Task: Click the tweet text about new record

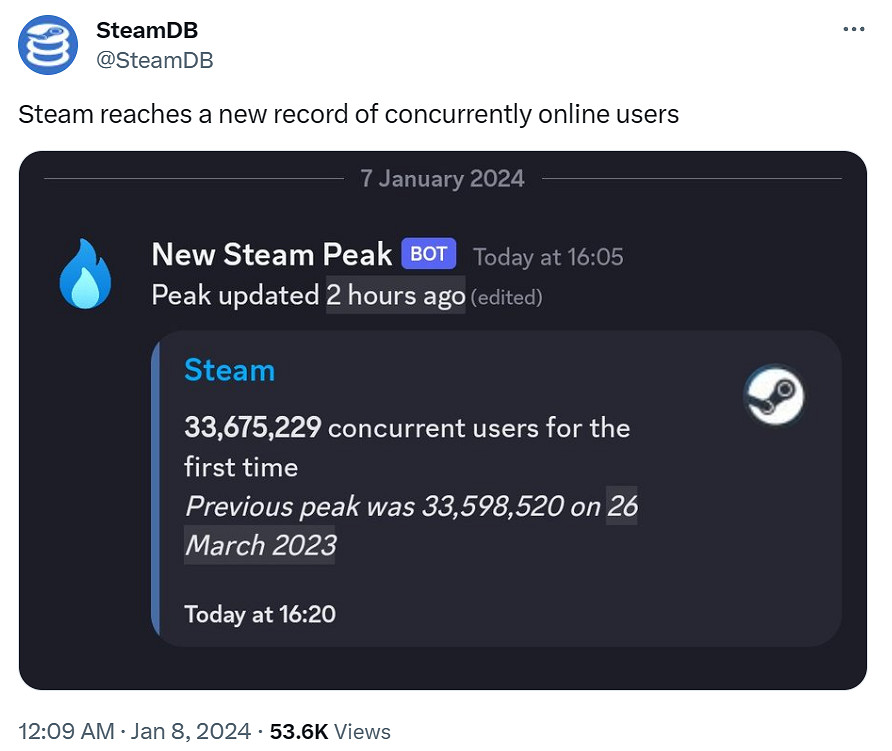Action: (349, 114)
